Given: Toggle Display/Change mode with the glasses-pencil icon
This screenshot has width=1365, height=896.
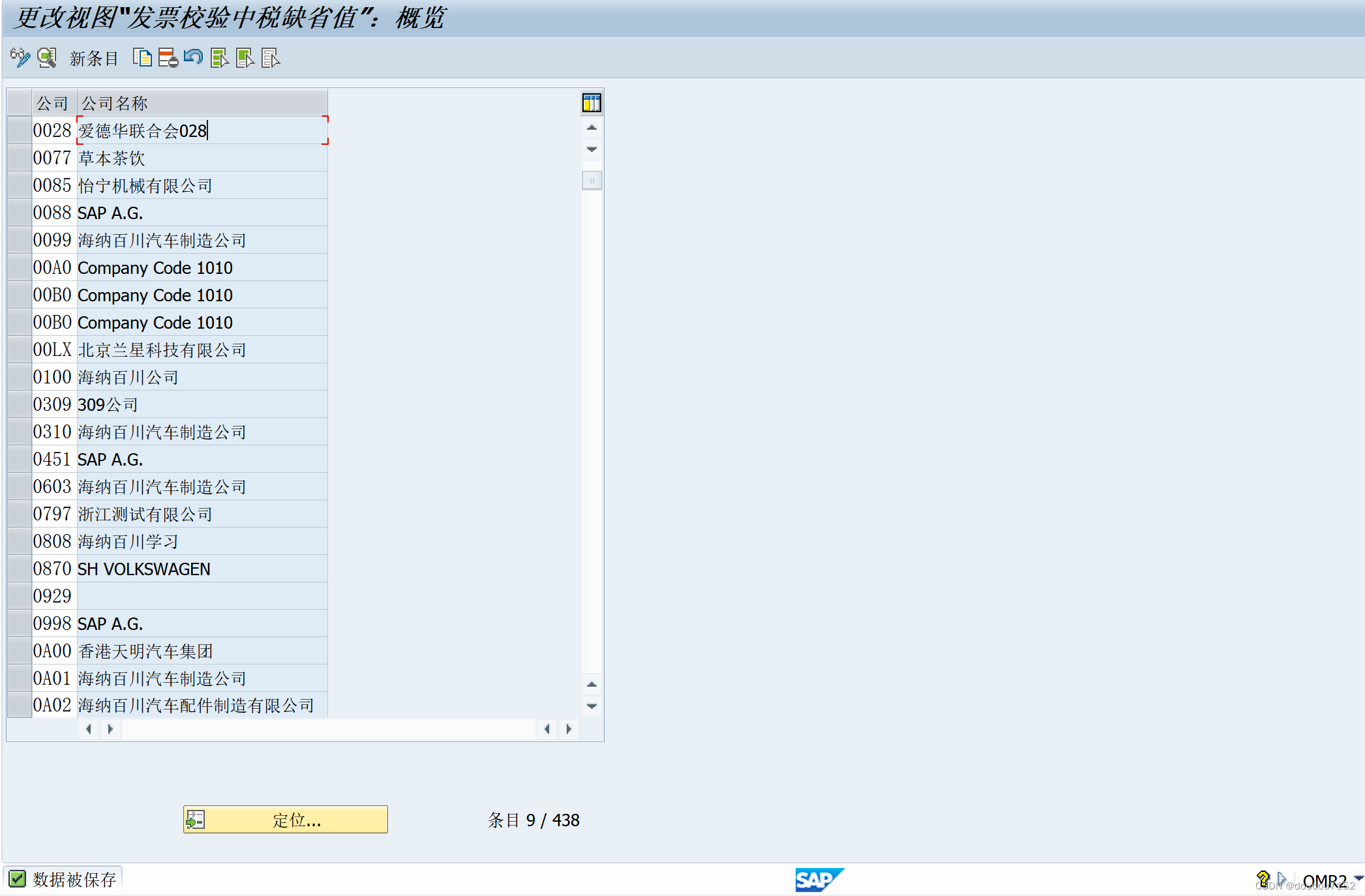Looking at the screenshot, I should pos(20,58).
